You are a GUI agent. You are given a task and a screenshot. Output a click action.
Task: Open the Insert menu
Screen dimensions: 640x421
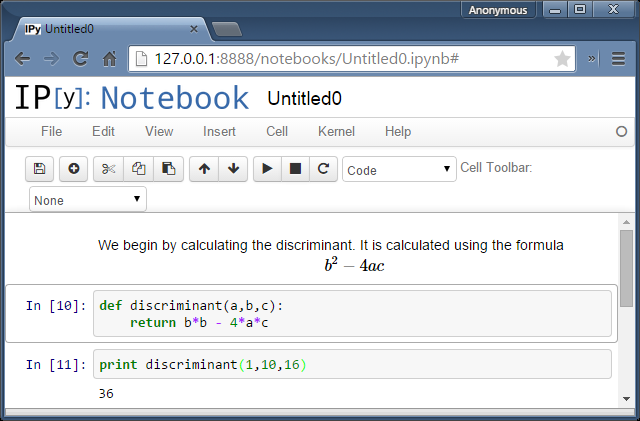click(219, 131)
